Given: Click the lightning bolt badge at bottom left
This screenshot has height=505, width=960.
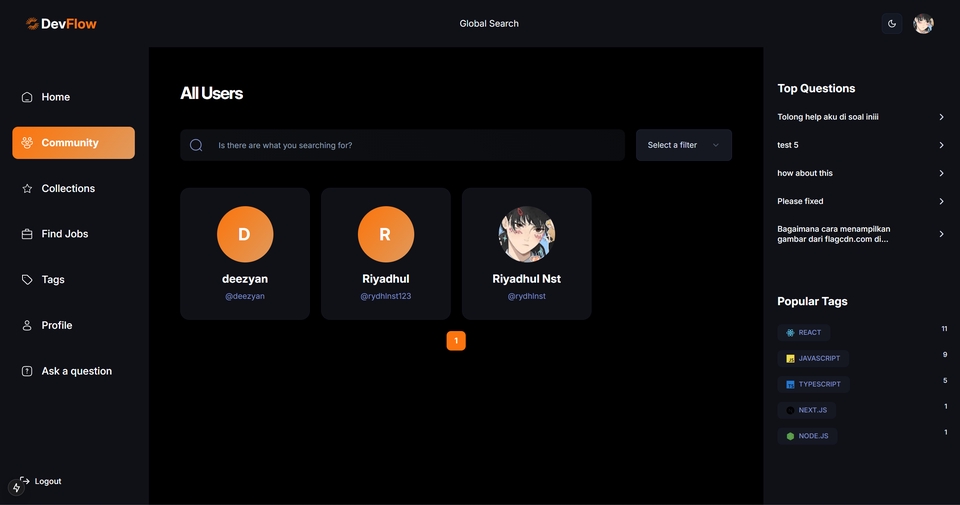Looking at the screenshot, I should coord(16,487).
